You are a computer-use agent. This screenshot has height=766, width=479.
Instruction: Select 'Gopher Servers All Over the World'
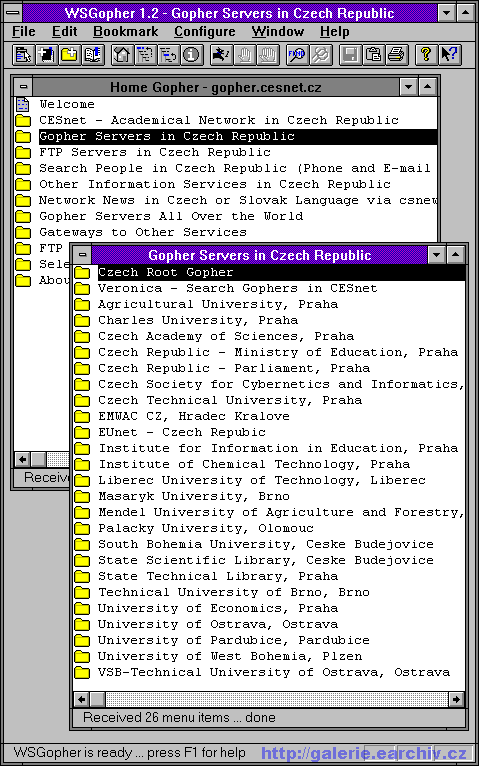pyautogui.click(x=171, y=216)
